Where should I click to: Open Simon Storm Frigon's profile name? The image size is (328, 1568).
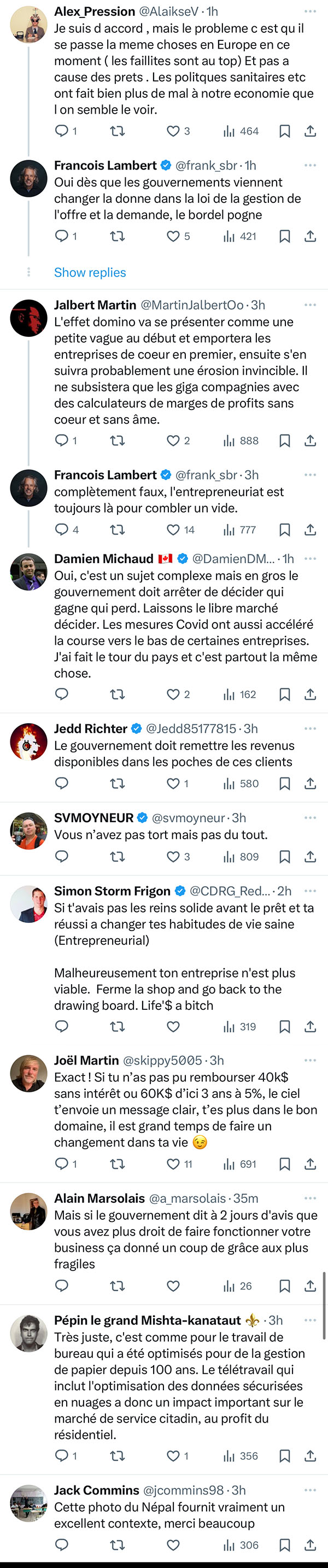pos(112,891)
